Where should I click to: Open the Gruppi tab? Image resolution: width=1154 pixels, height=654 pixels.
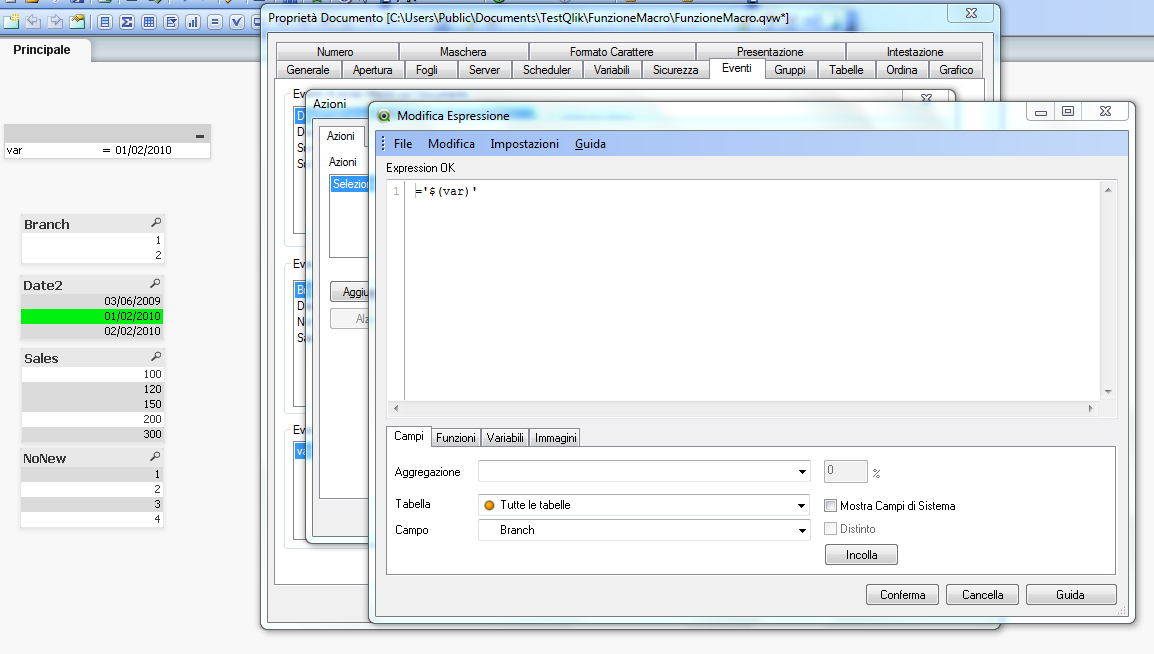point(790,70)
